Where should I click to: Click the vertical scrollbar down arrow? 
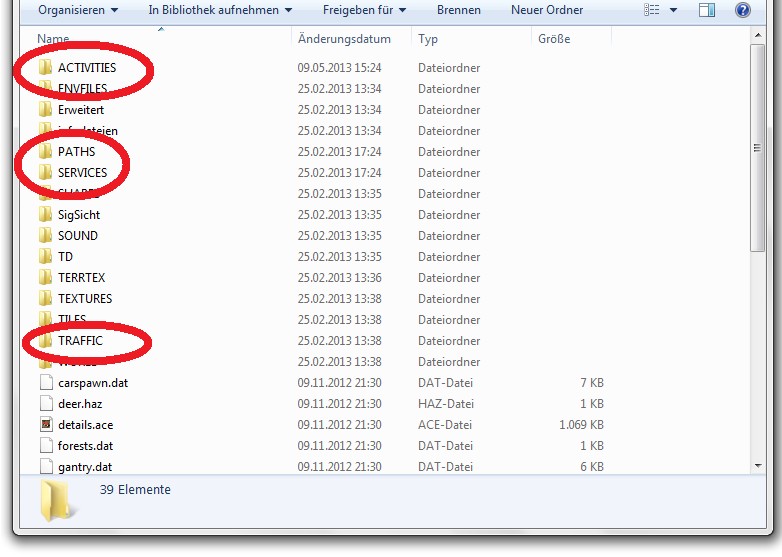tap(757, 465)
